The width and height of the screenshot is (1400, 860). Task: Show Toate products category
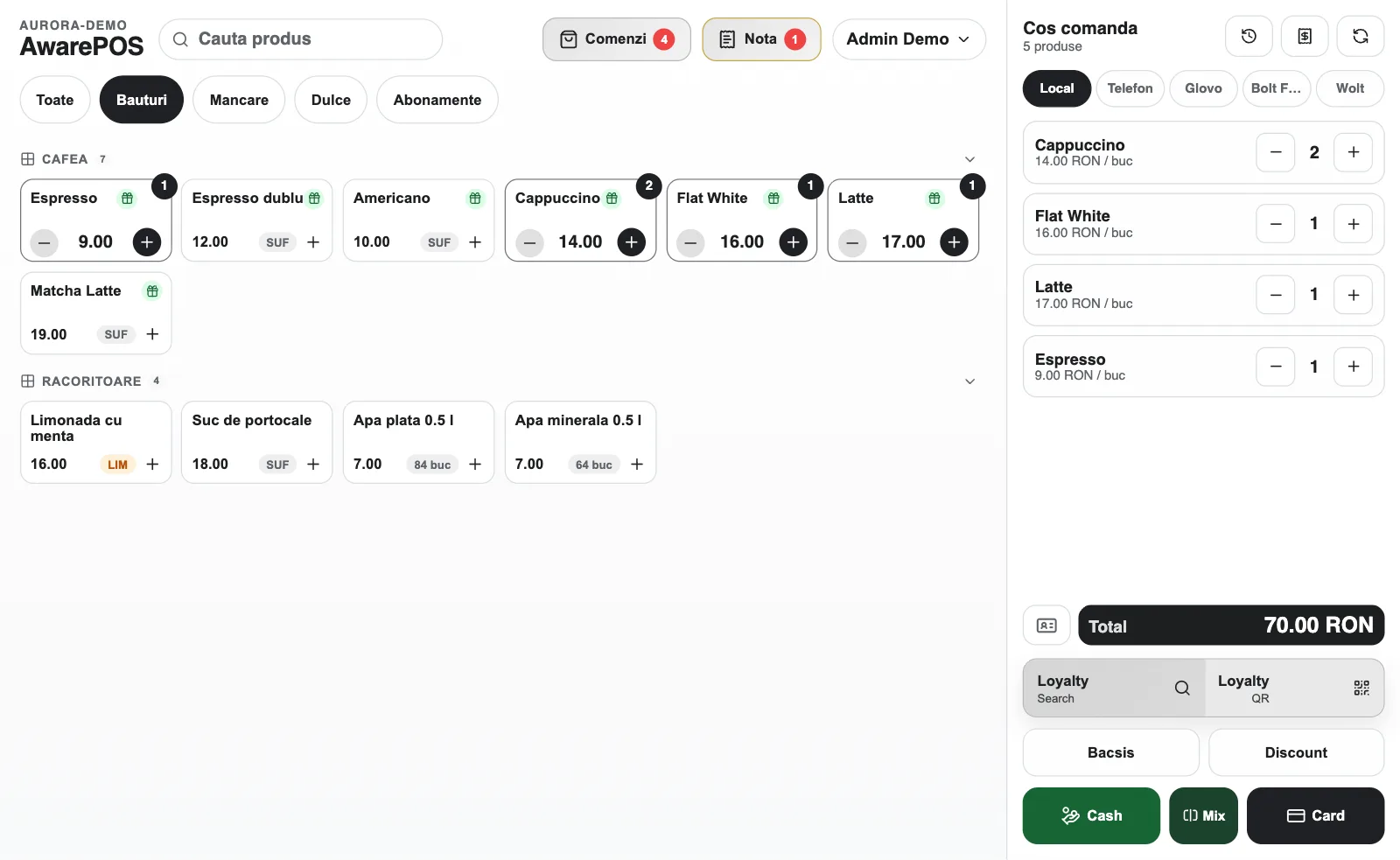coord(55,100)
